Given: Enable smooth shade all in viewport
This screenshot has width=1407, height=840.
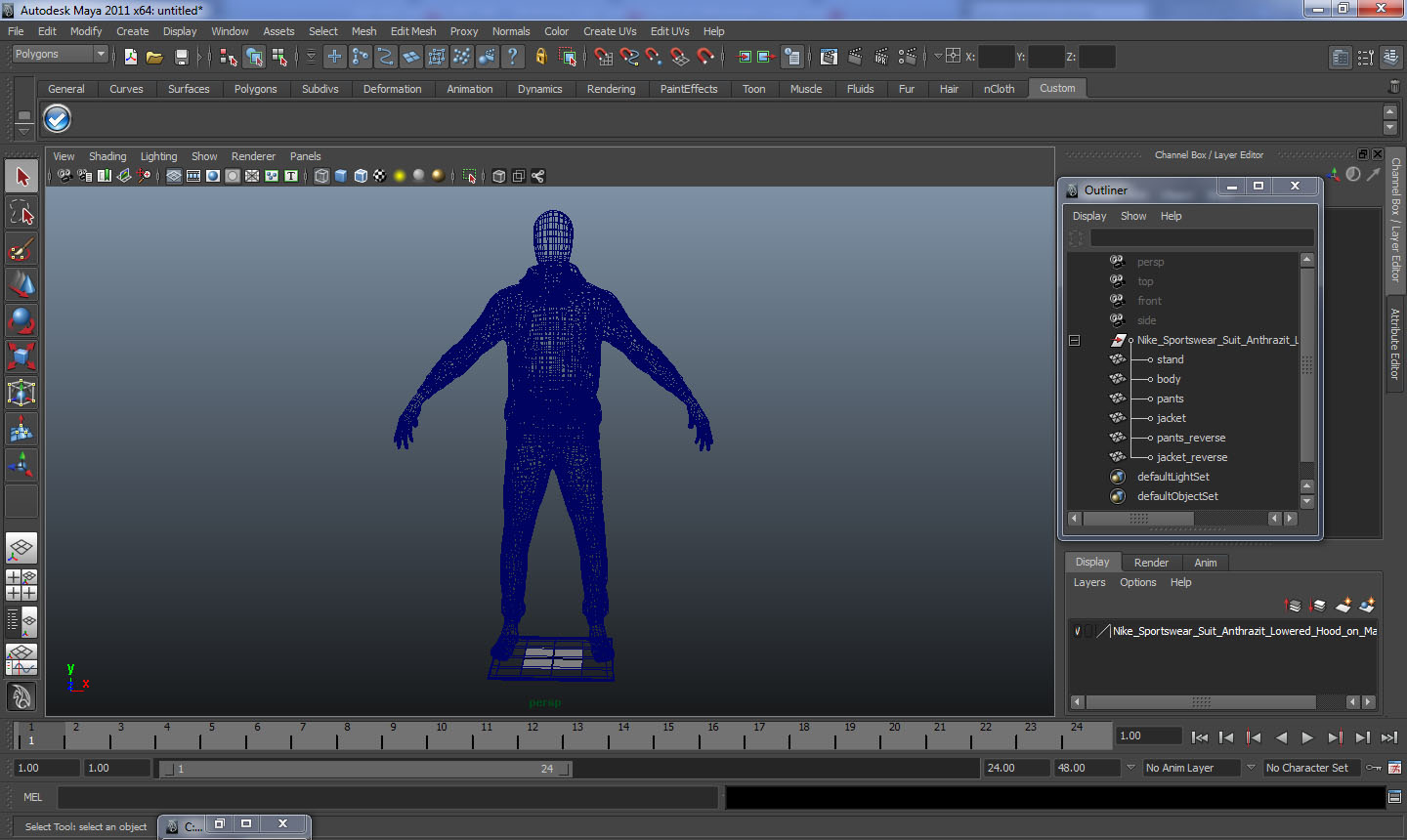Looking at the screenshot, I should 341,176.
